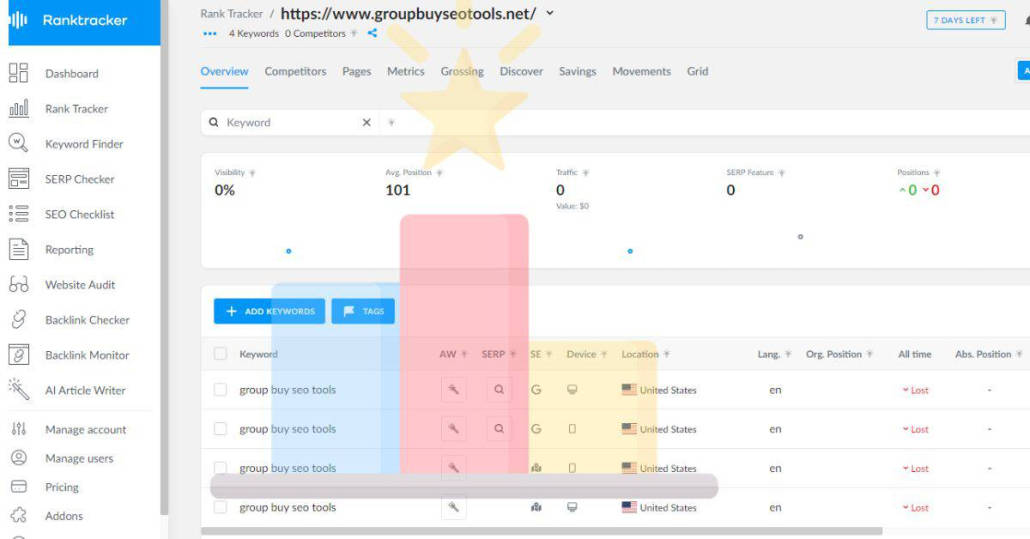Open the 0 Competitors dropdown
1030x539 pixels.
[321, 33]
